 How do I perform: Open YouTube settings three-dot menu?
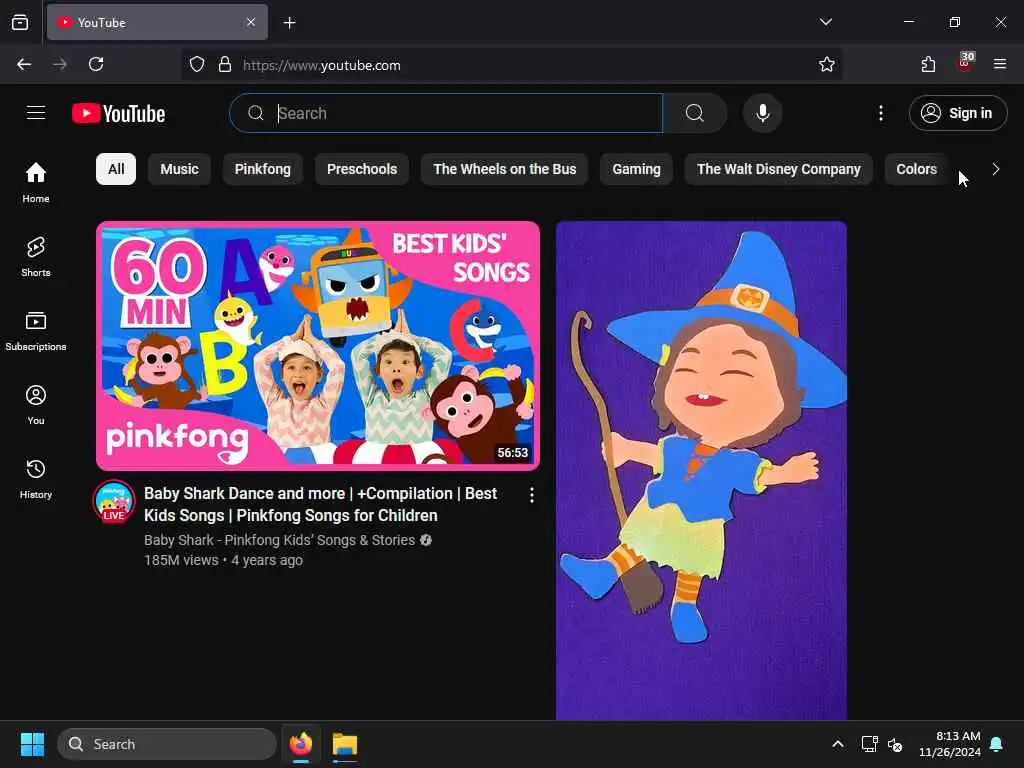point(881,113)
